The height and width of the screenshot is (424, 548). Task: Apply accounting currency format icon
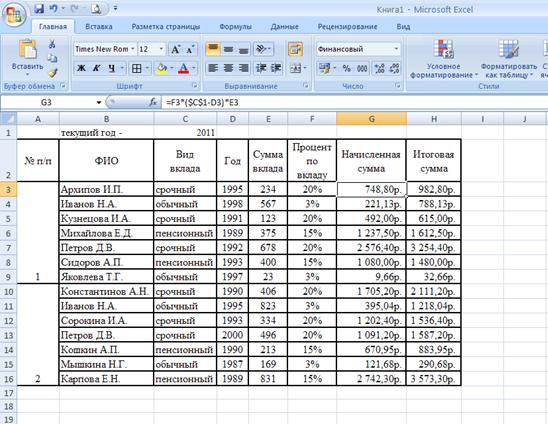point(324,69)
